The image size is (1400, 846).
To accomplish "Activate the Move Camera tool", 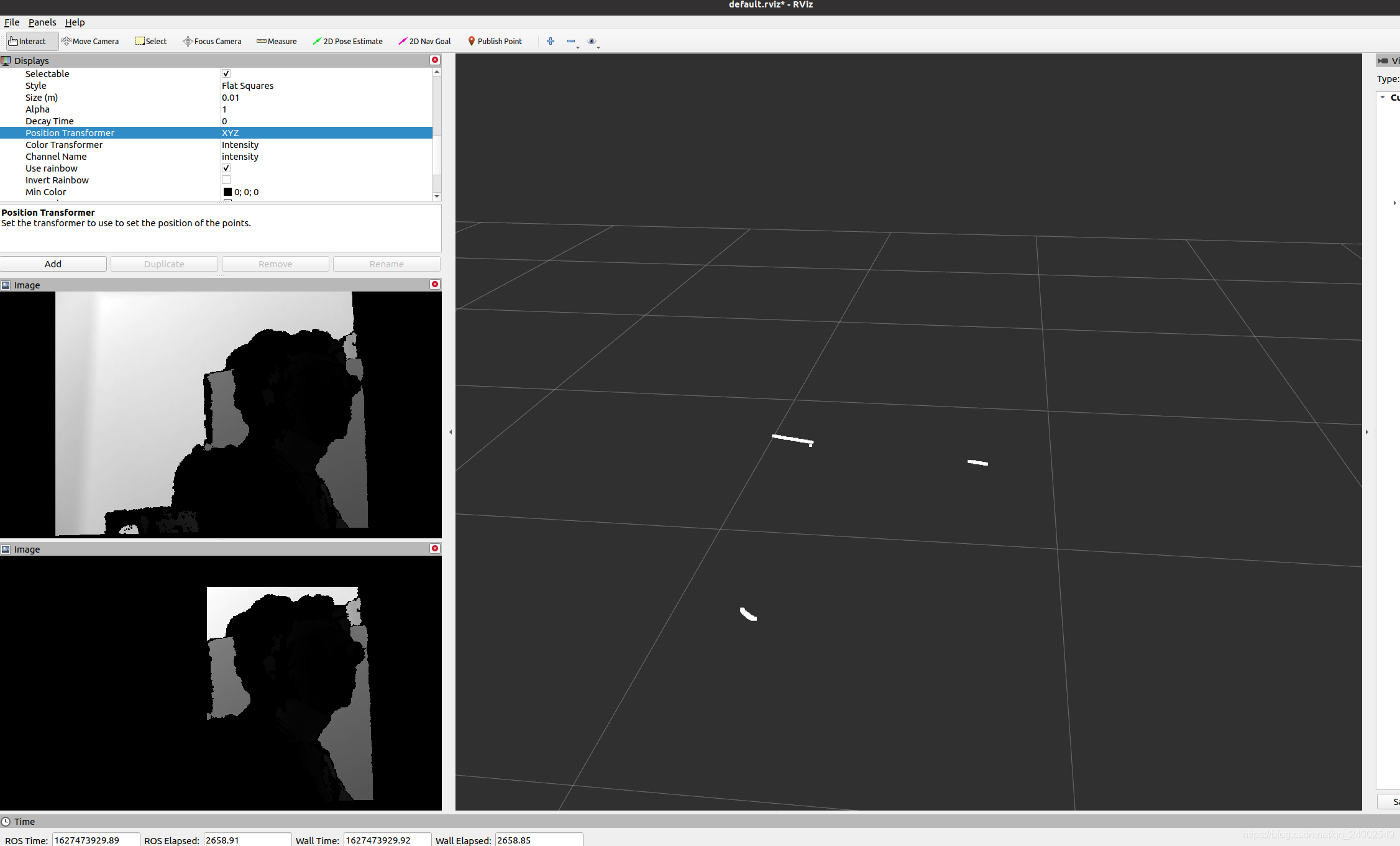I will click(90, 42).
